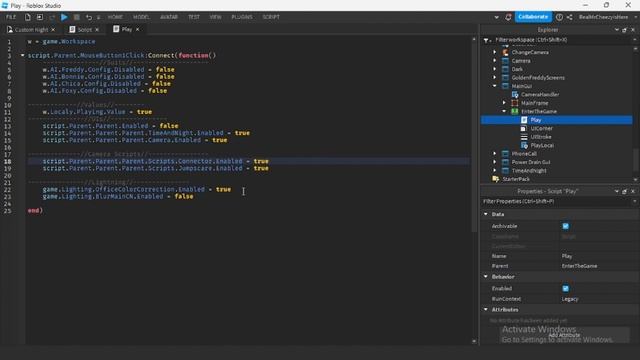Open the FILE menu
640x360 pixels.
point(11,17)
